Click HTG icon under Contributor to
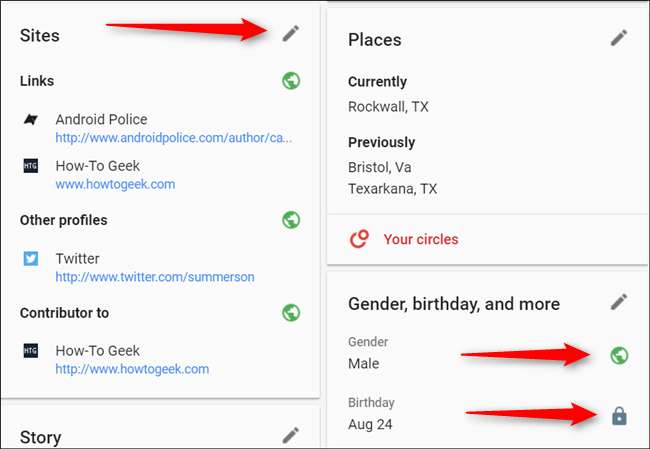This screenshot has height=449, width=650. click(x=31, y=351)
